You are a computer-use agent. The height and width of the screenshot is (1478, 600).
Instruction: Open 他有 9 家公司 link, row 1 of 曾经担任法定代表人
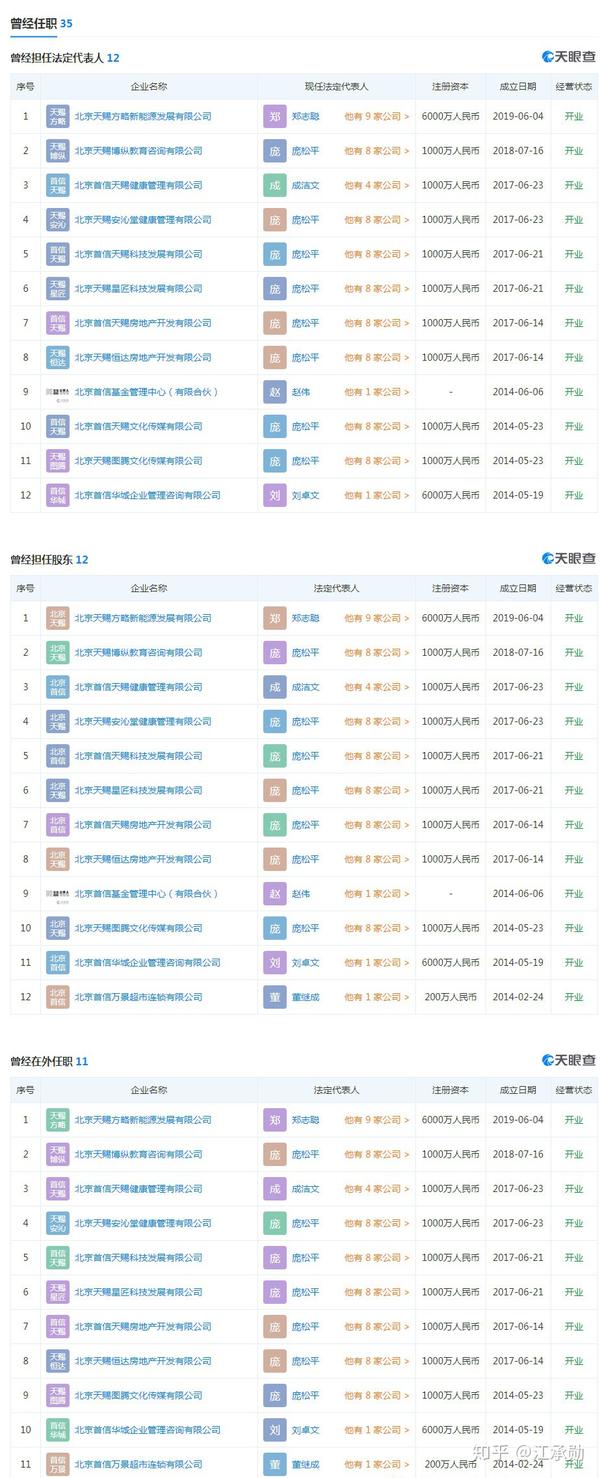[377, 116]
